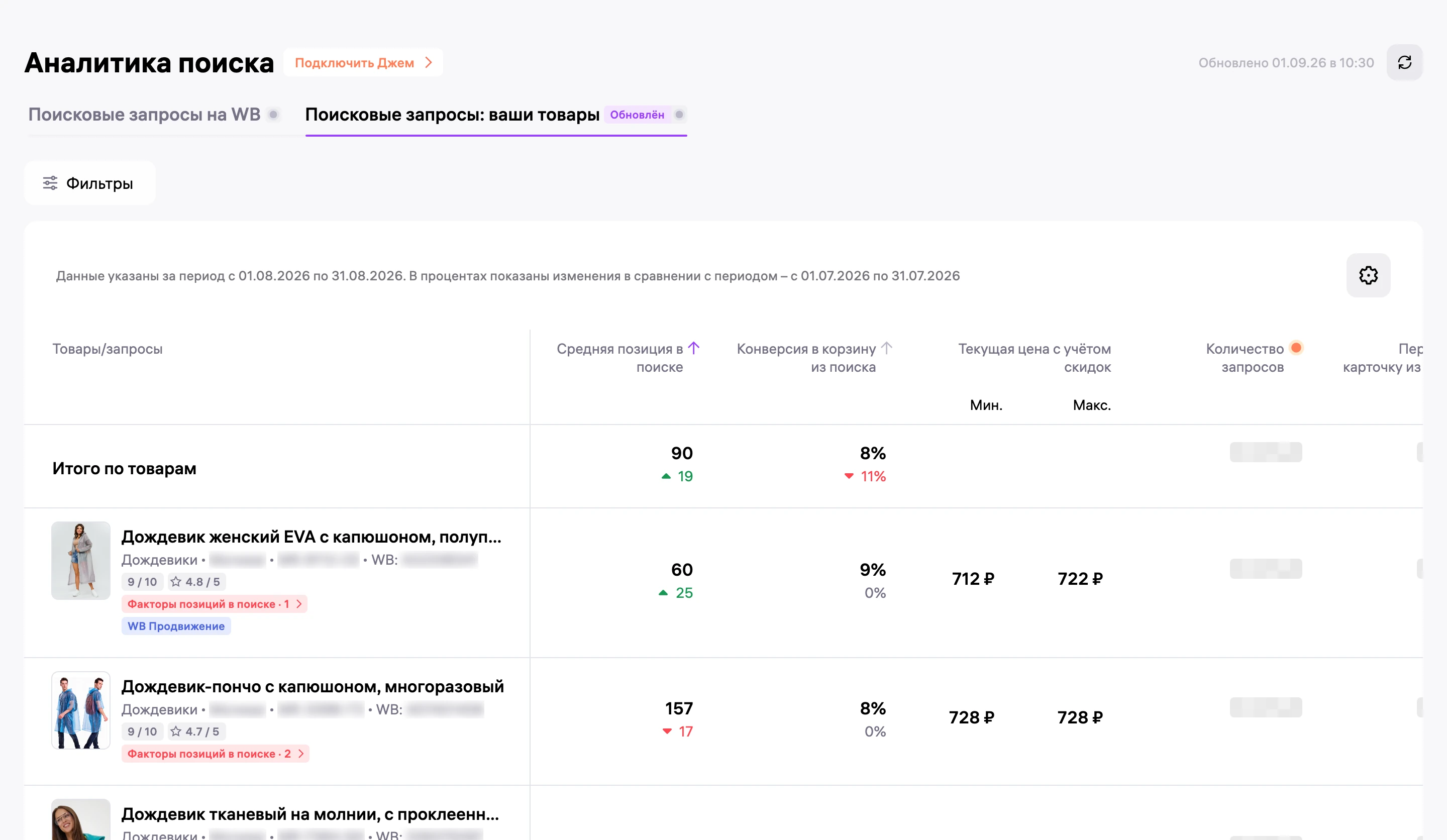1447x840 pixels.
Task: Open Дождевик тканевый на молнии title
Action: pyautogui.click(x=310, y=814)
